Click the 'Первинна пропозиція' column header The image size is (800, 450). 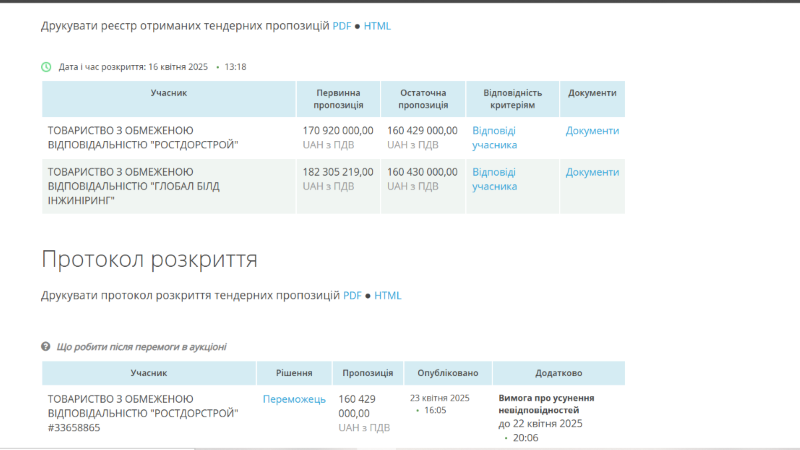[x=338, y=98]
